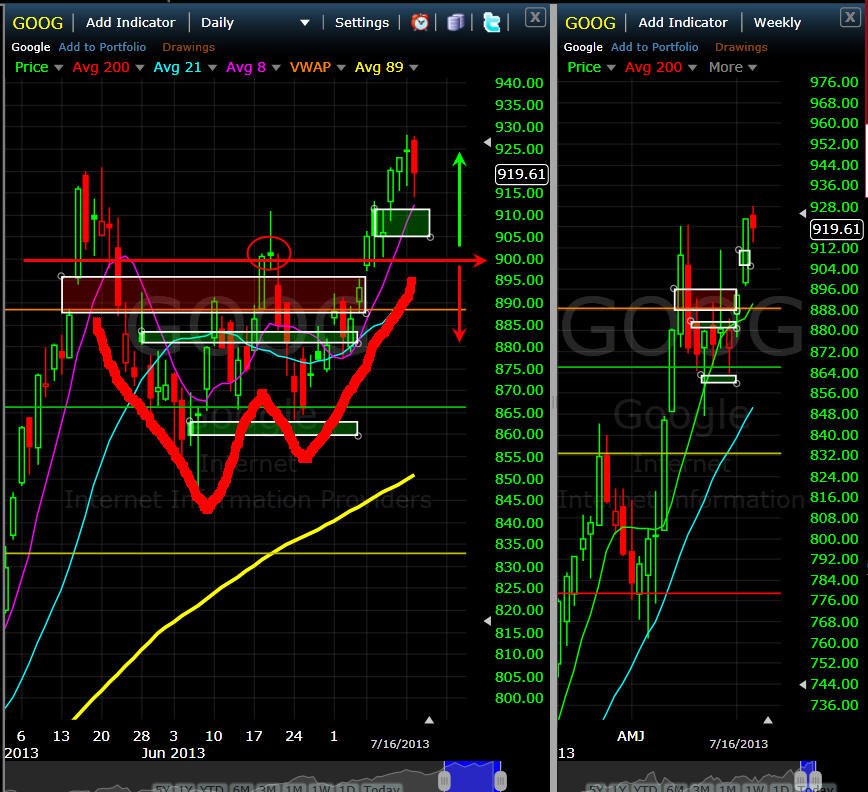This screenshot has width=868, height=792.
Task: Select the 6M range in Daily chart
Action: (x=242, y=788)
